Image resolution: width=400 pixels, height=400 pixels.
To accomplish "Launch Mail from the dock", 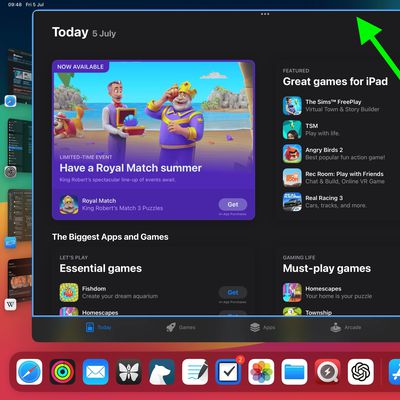I will click(x=96, y=372).
